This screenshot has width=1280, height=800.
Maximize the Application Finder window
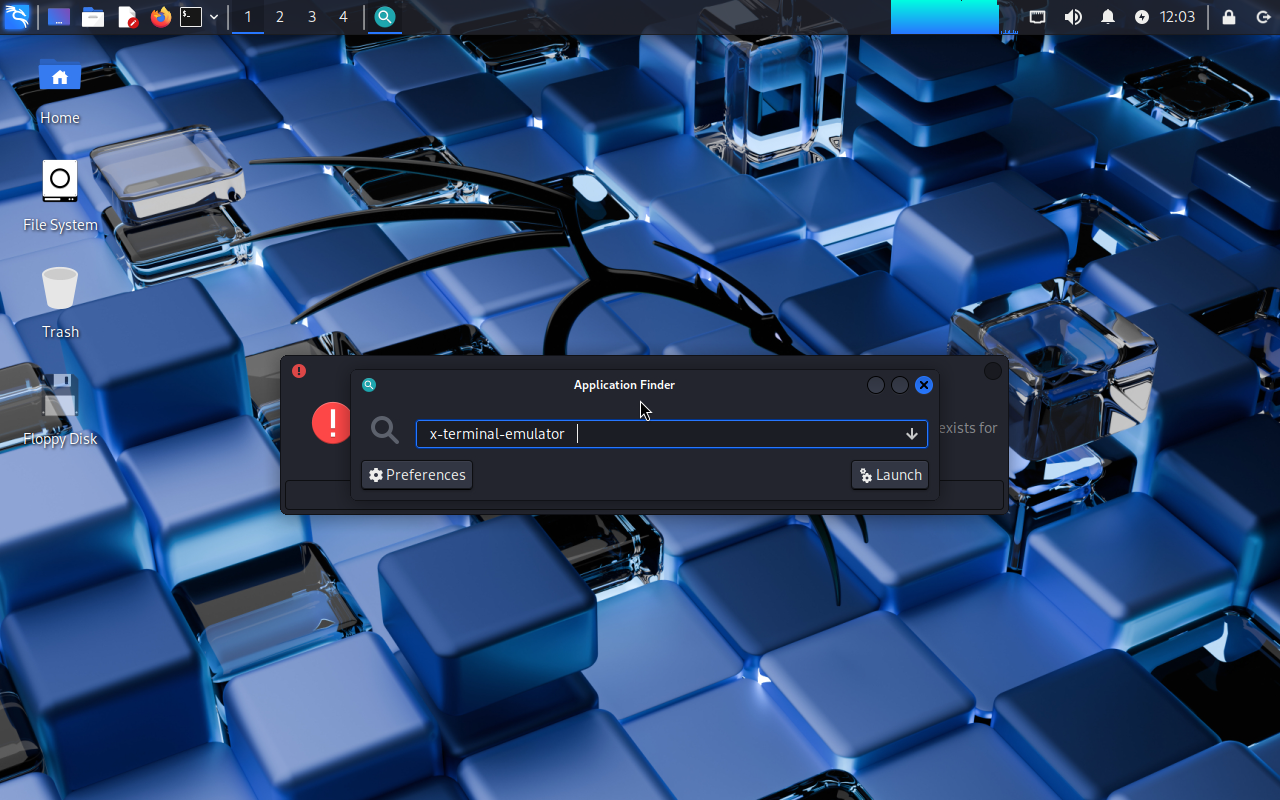900,385
